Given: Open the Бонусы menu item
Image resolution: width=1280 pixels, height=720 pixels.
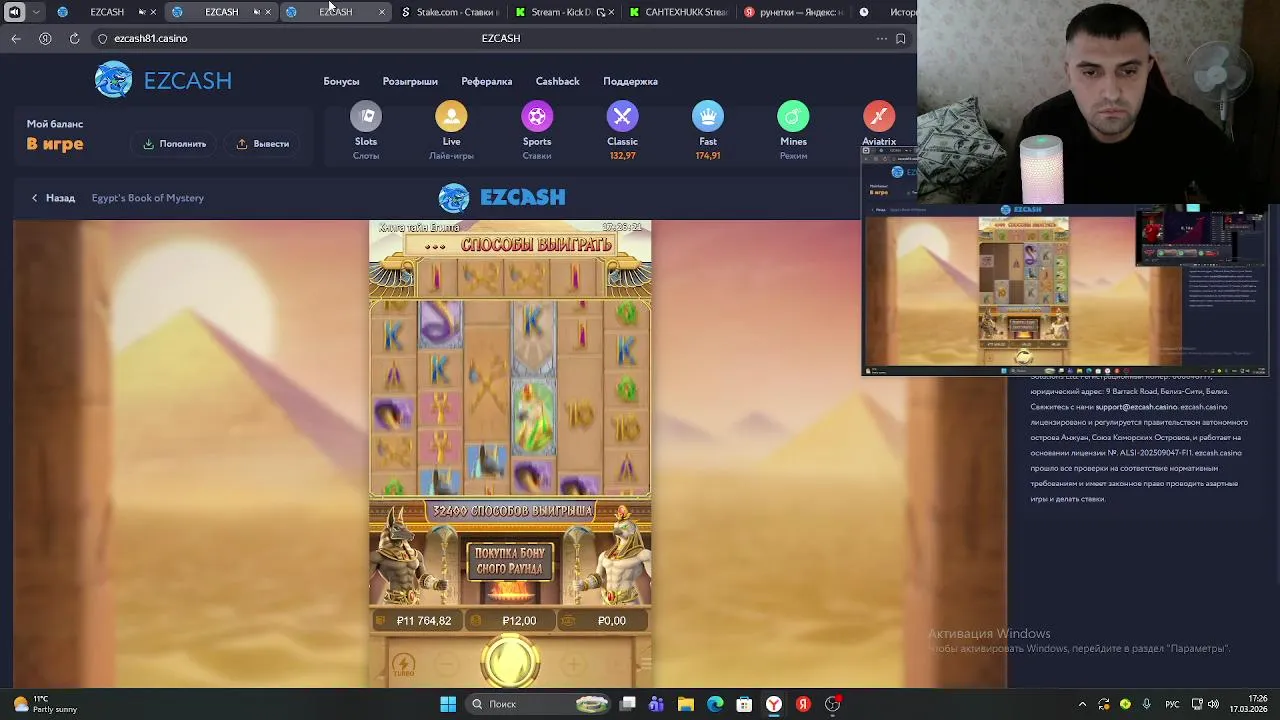Looking at the screenshot, I should tap(341, 81).
